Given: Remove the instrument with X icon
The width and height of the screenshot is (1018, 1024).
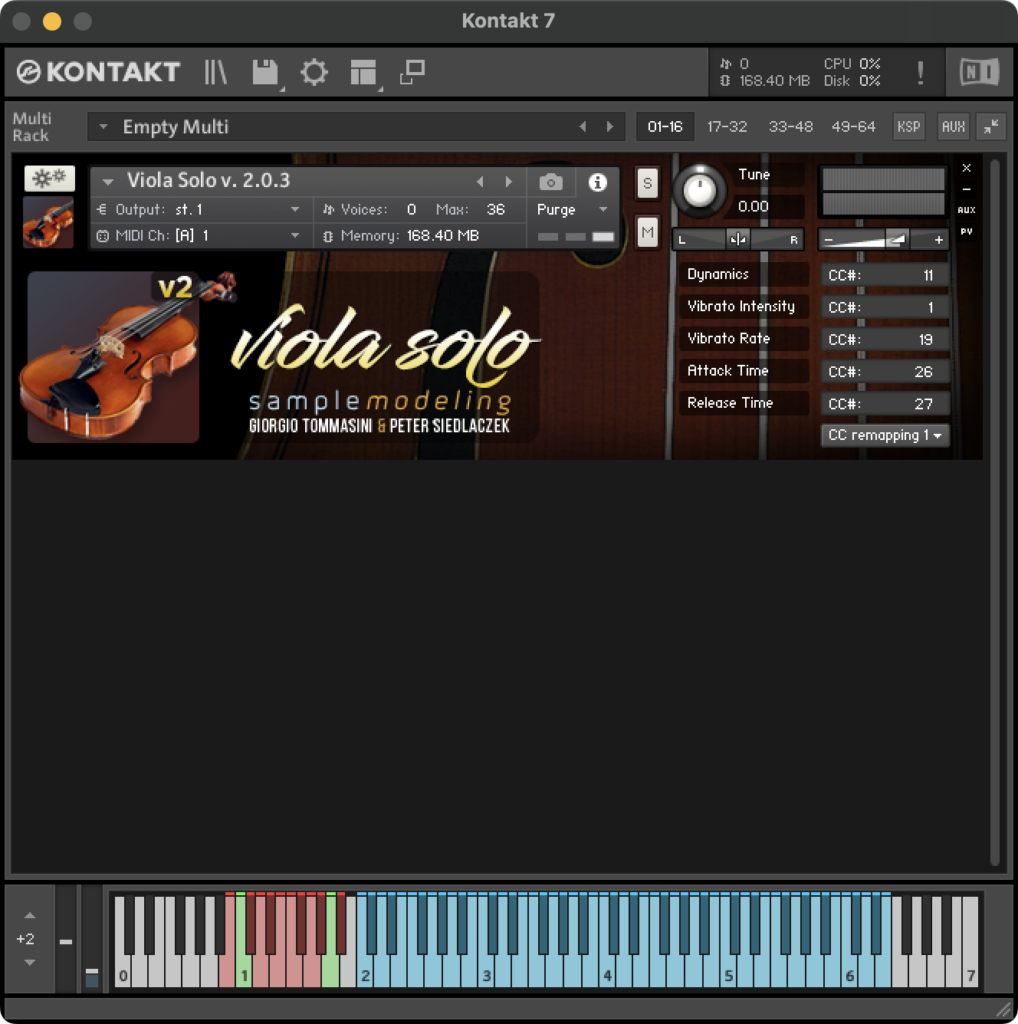Looking at the screenshot, I should pyautogui.click(x=966, y=168).
